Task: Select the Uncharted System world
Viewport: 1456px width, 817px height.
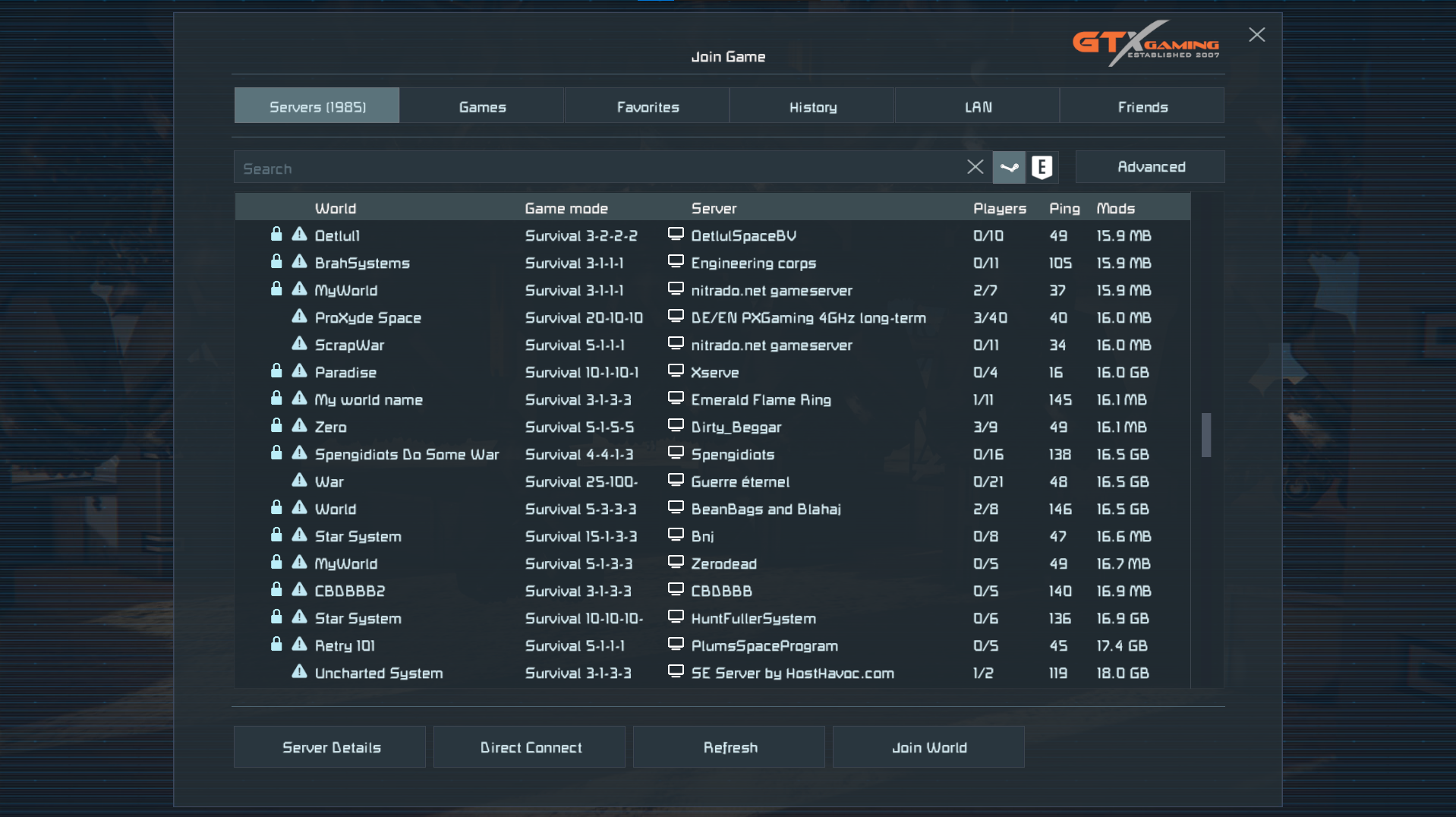Action: click(x=379, y=673)
